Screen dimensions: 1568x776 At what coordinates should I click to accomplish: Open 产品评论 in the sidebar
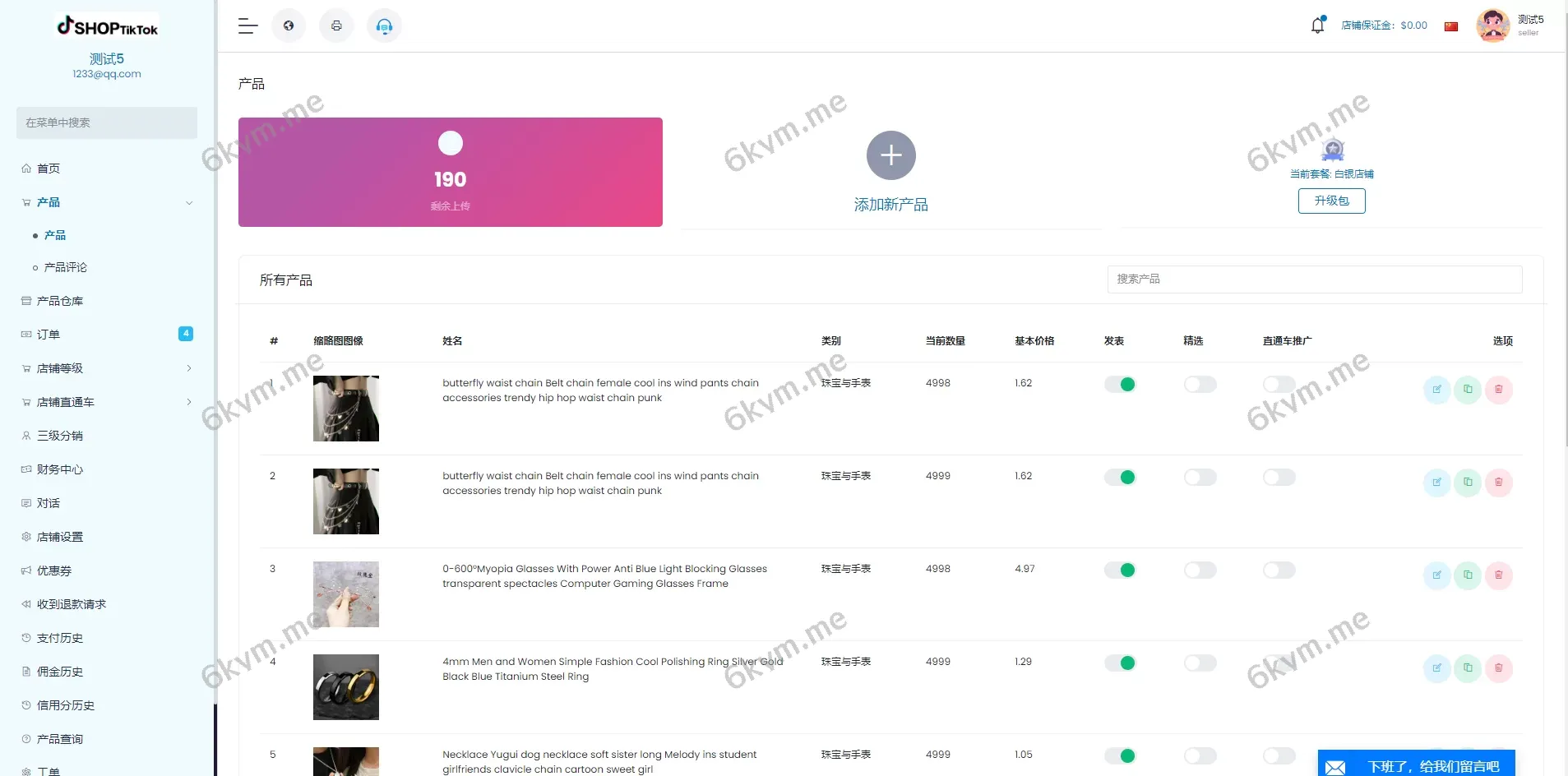click(x=65, y=268)
